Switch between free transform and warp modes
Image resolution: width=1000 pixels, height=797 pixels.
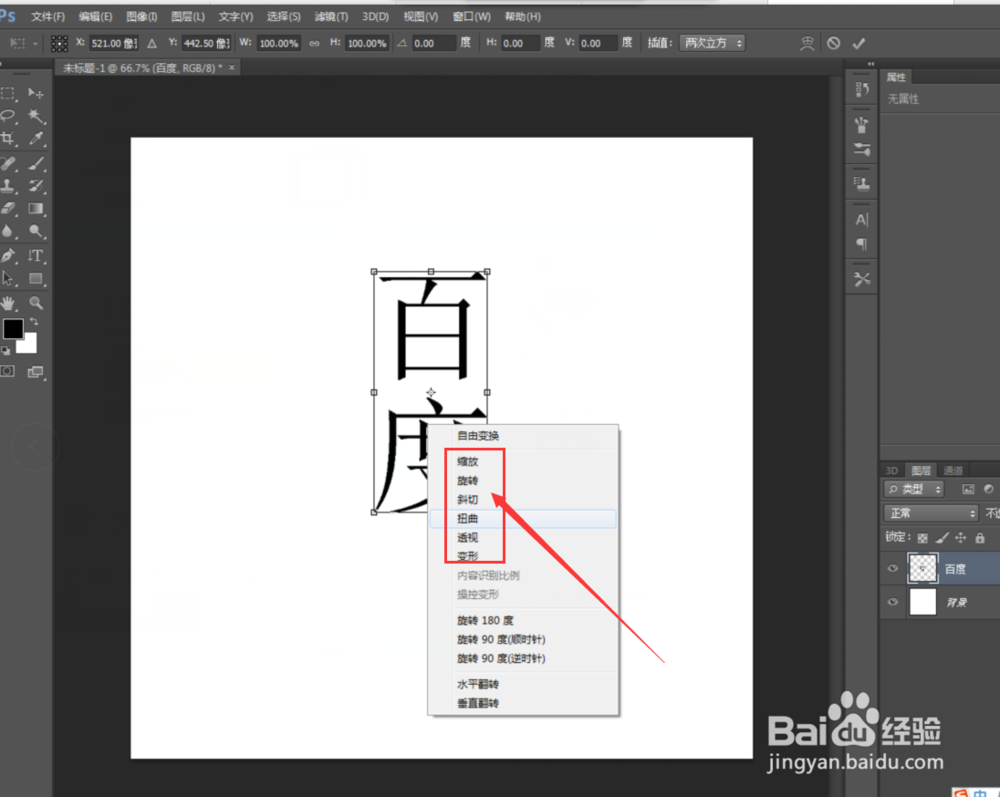[807, 43]
